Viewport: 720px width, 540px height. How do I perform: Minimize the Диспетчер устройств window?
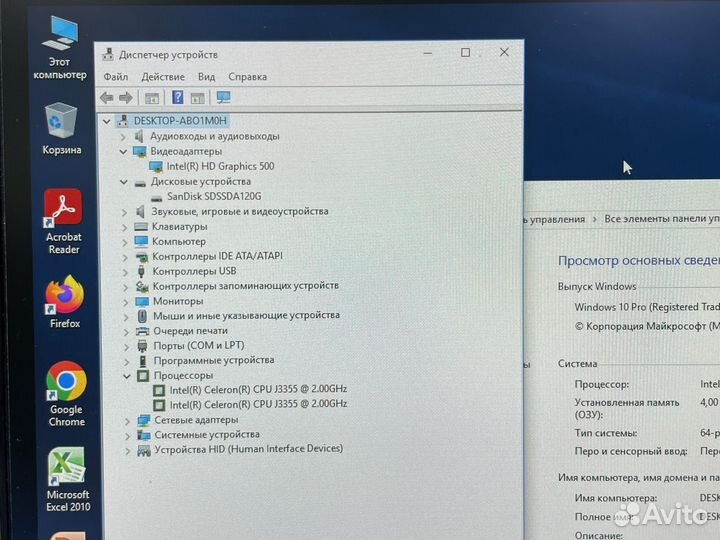click(x=428, y=53)
